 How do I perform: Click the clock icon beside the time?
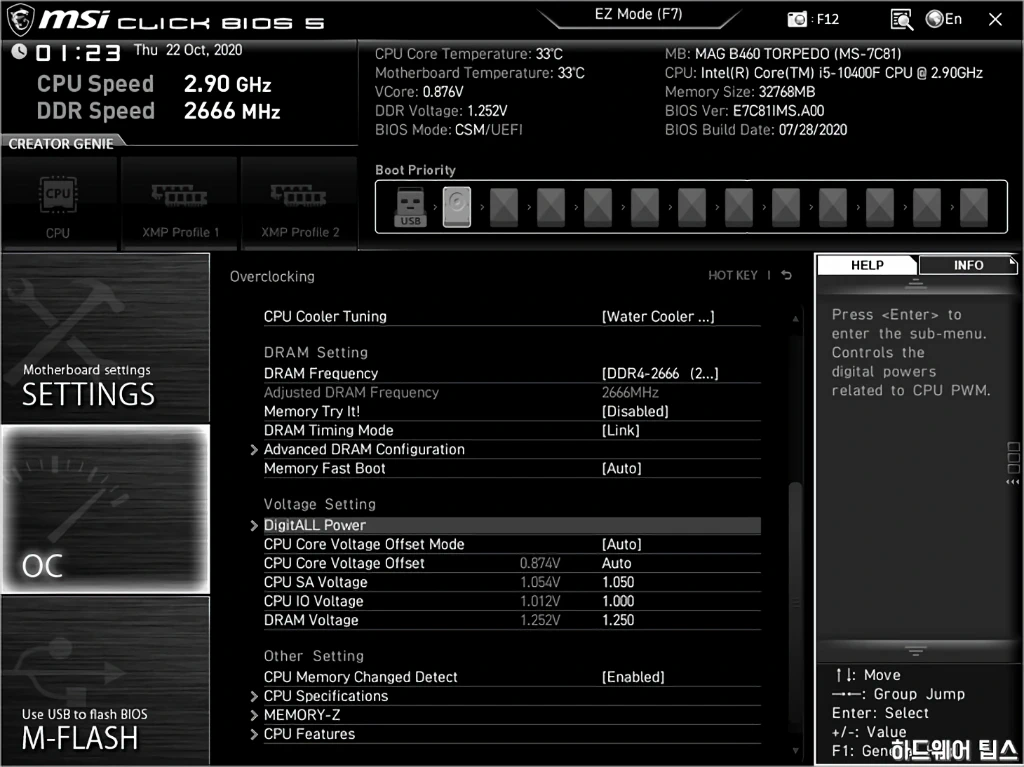19,51
